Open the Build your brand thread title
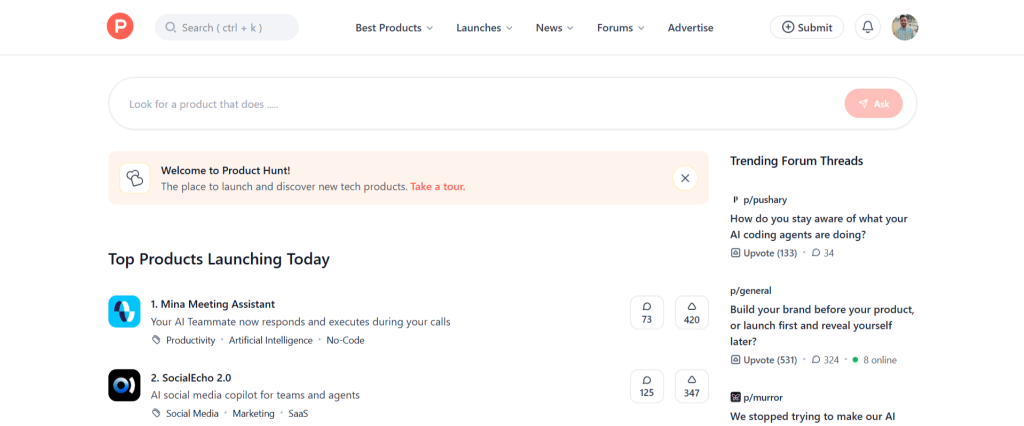Image resolution: width=1024 pixels, height=426 pixels. click(x=822, y=325)
